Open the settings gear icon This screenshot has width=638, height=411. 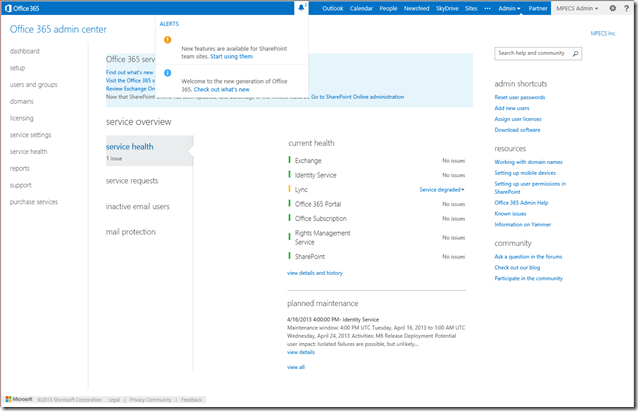tap(612, 8)
